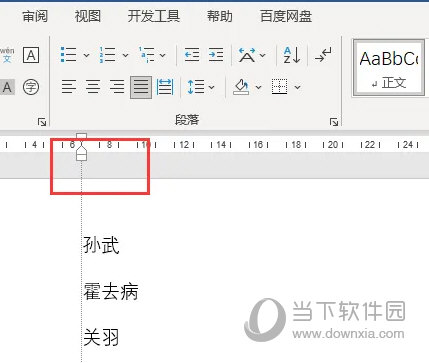The height and width of the screenshot is (363, 429).
Task: Toggle show paragraph marks
Action: 323,55
